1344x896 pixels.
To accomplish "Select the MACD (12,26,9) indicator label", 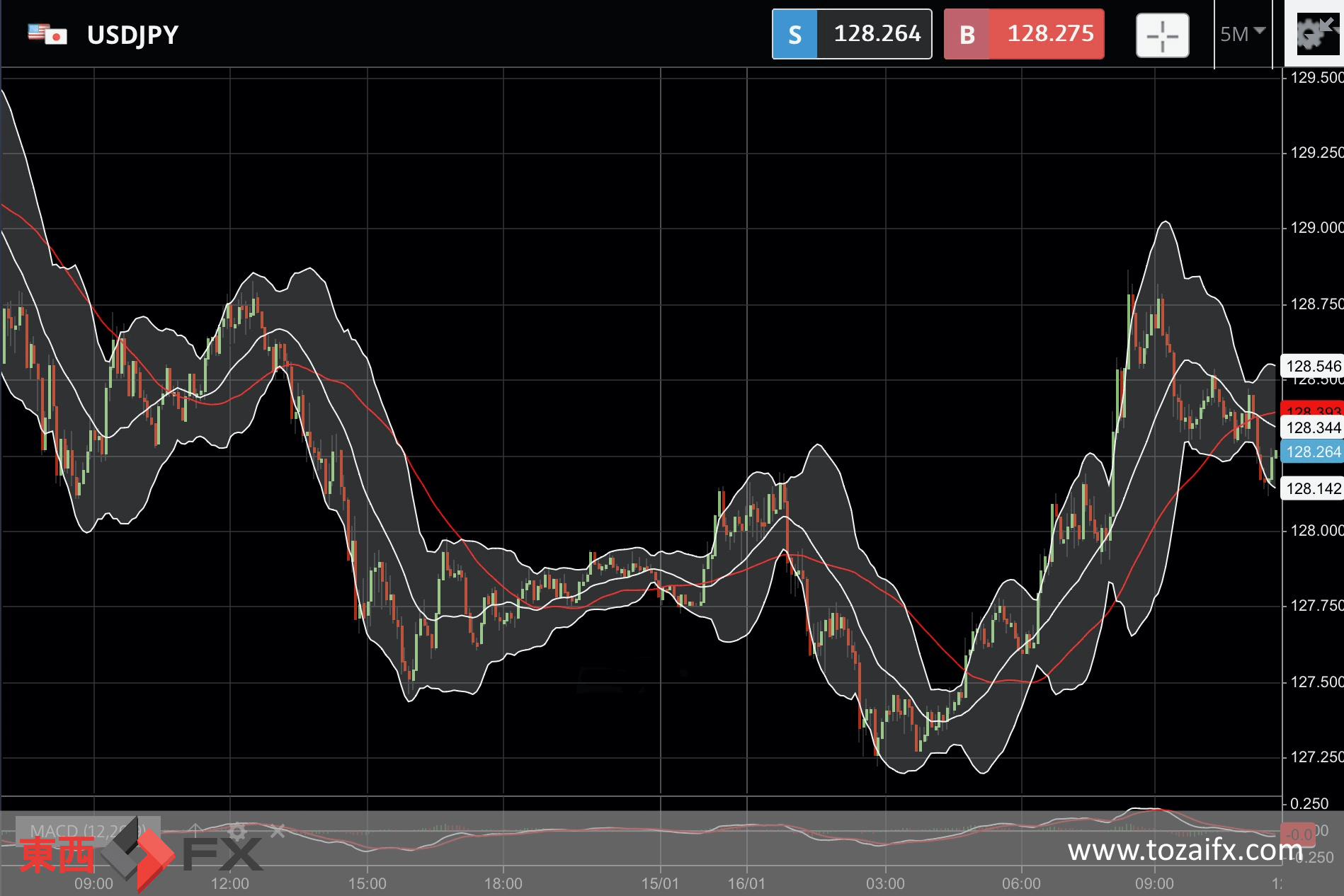I will (89, 831).
